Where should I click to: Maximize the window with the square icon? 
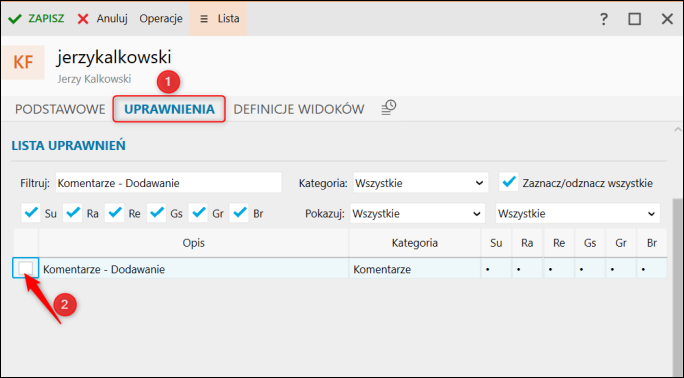(634, 19)
